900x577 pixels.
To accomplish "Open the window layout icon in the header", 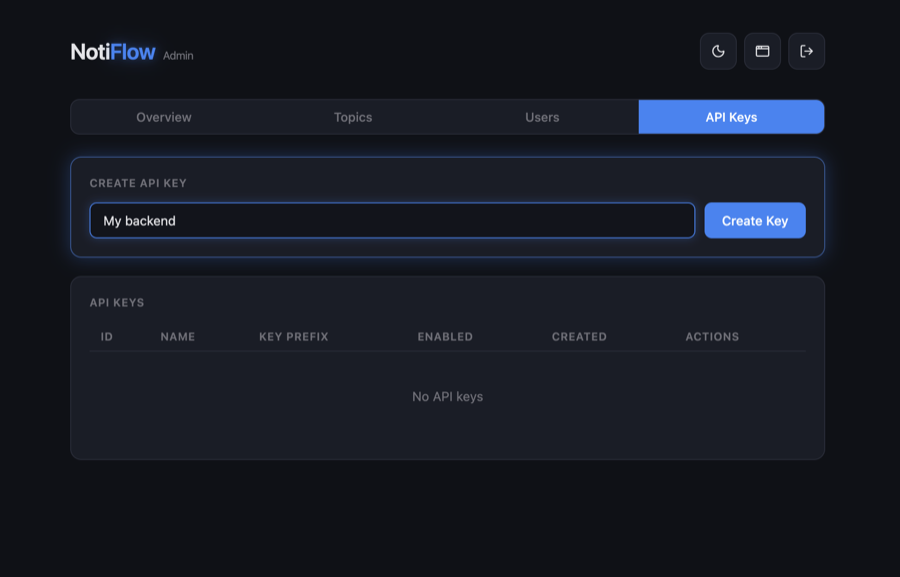I will pos(762,51).
